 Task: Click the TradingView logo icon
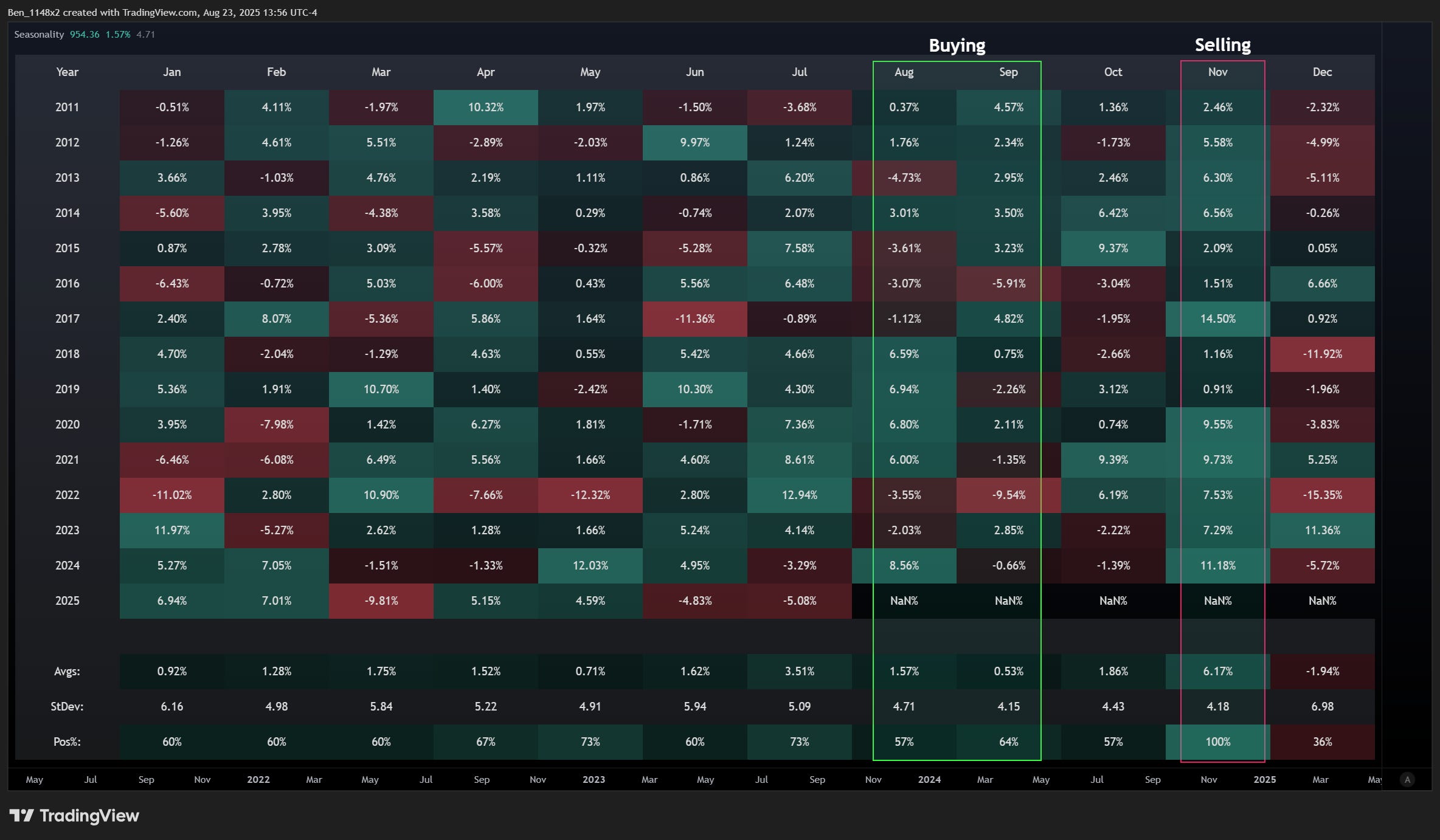pyautogui.click(x=21, y=816)
